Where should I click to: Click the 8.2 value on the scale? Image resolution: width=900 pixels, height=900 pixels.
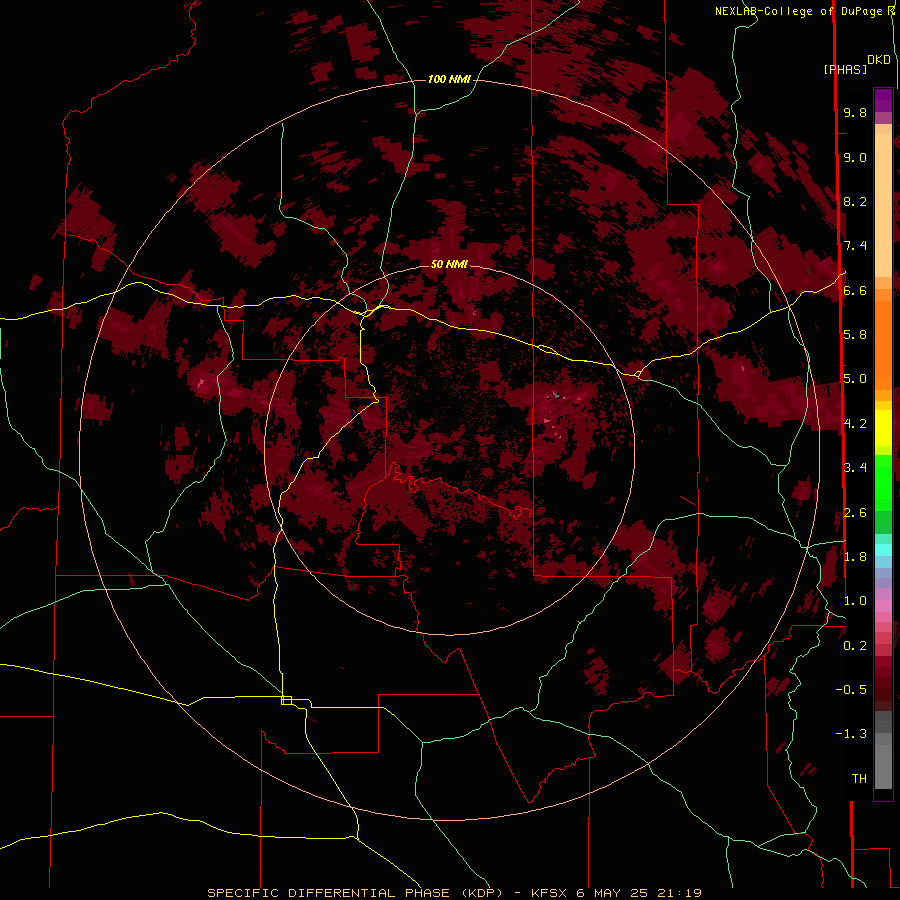coord(855,201)
